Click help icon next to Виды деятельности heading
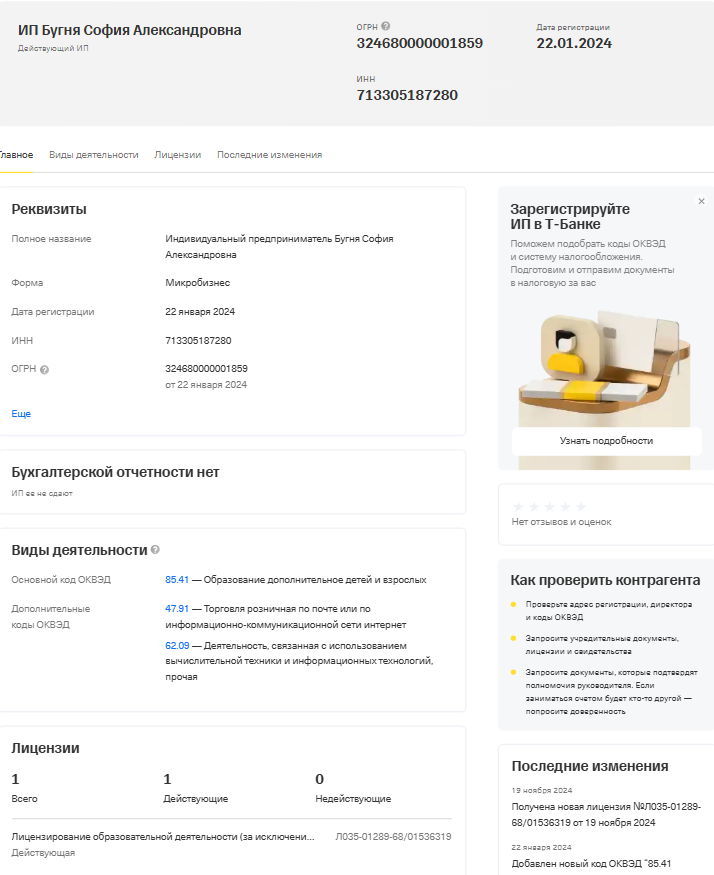 pos(155,550)
